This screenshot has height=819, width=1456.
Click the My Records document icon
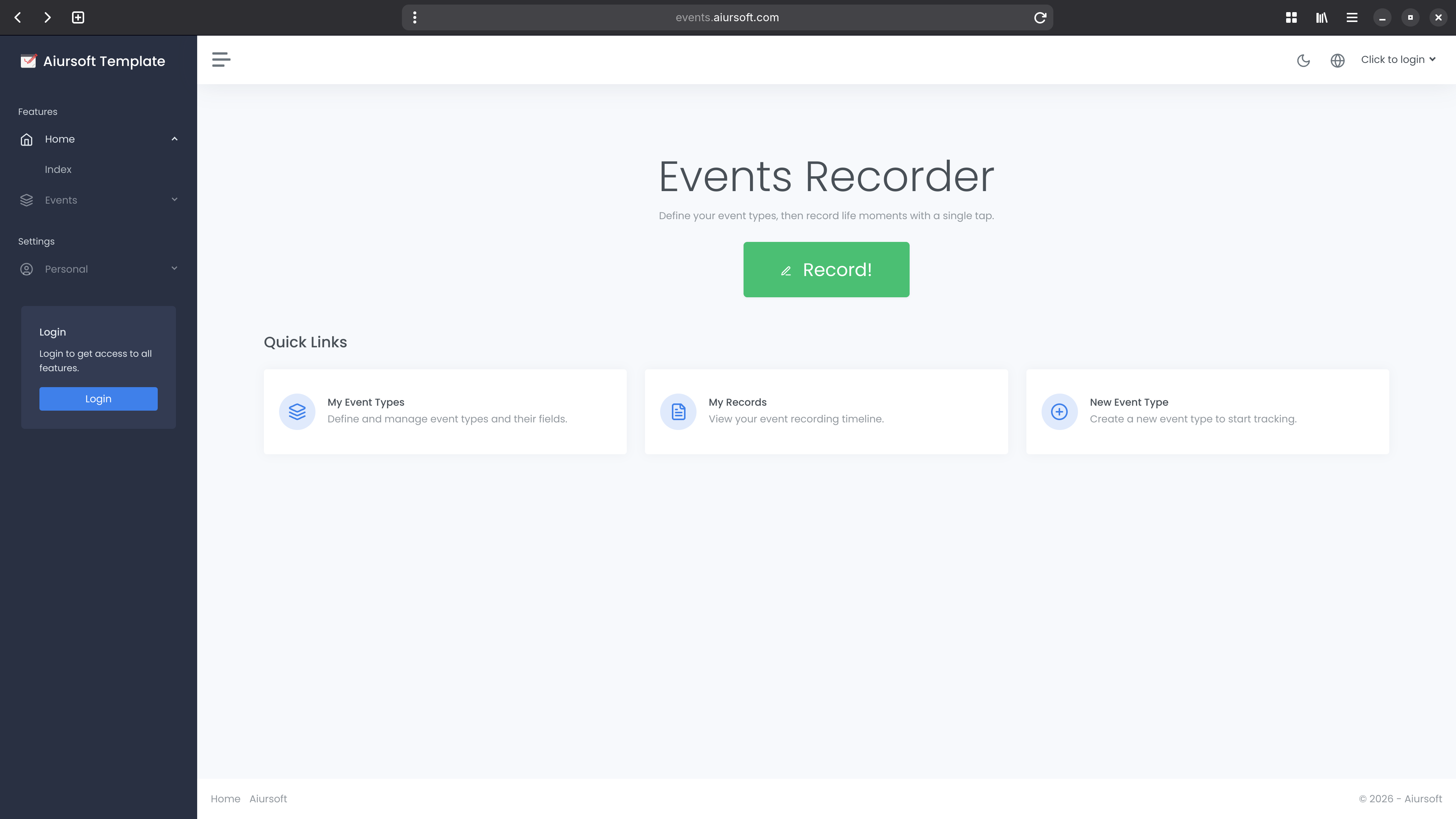click(x=678, y=411)
